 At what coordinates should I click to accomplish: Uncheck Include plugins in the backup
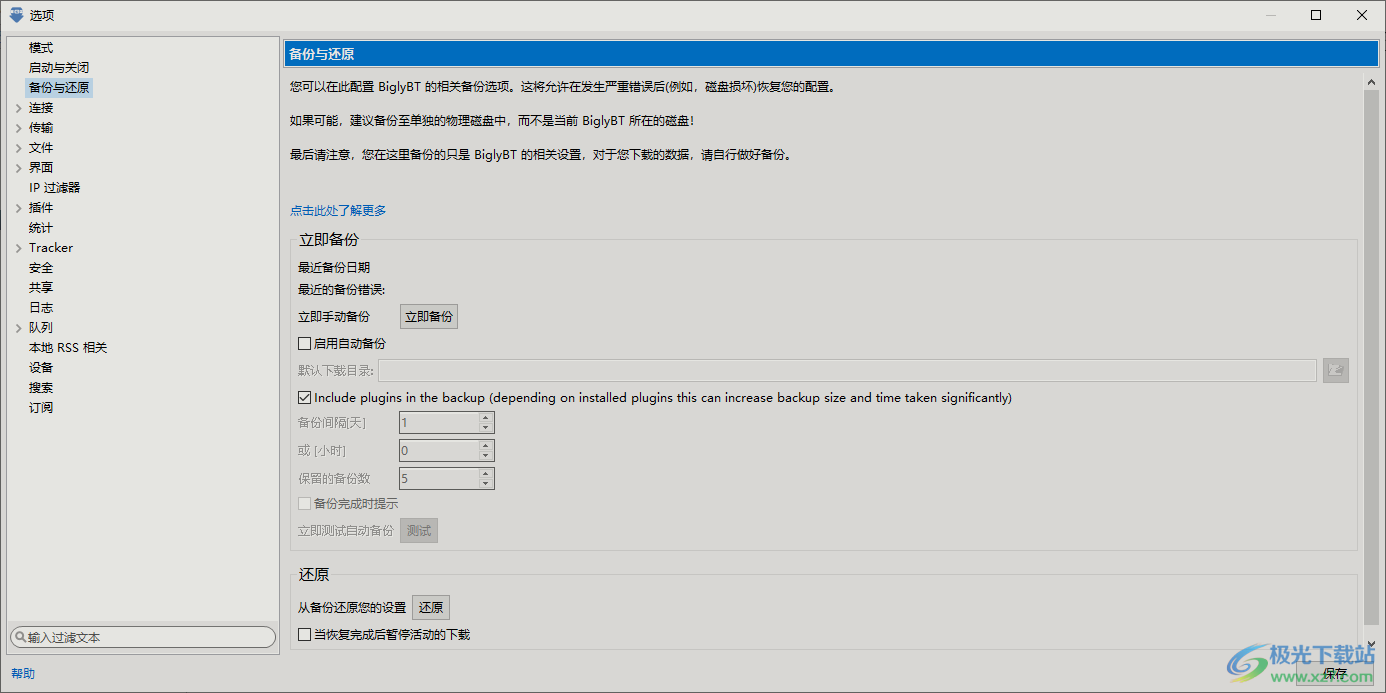pos(305,397)
